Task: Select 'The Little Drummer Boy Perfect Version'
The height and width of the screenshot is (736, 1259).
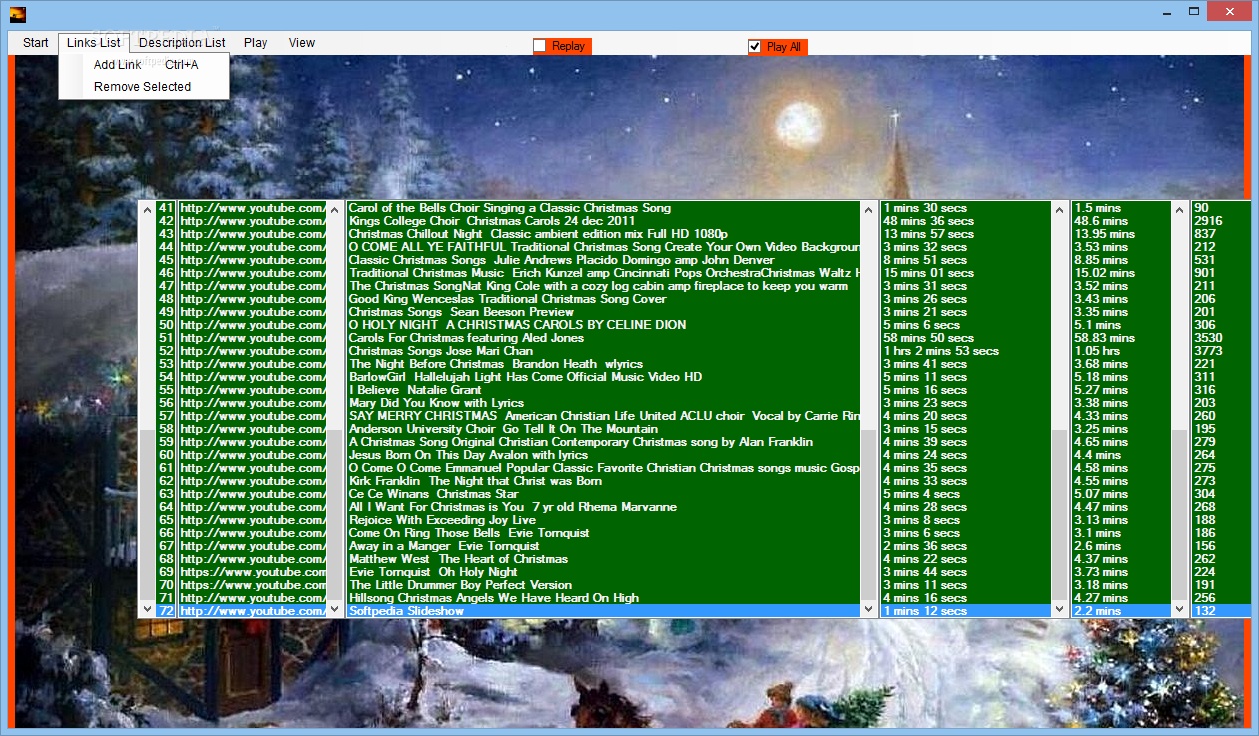Action: (x=603, y=585)
